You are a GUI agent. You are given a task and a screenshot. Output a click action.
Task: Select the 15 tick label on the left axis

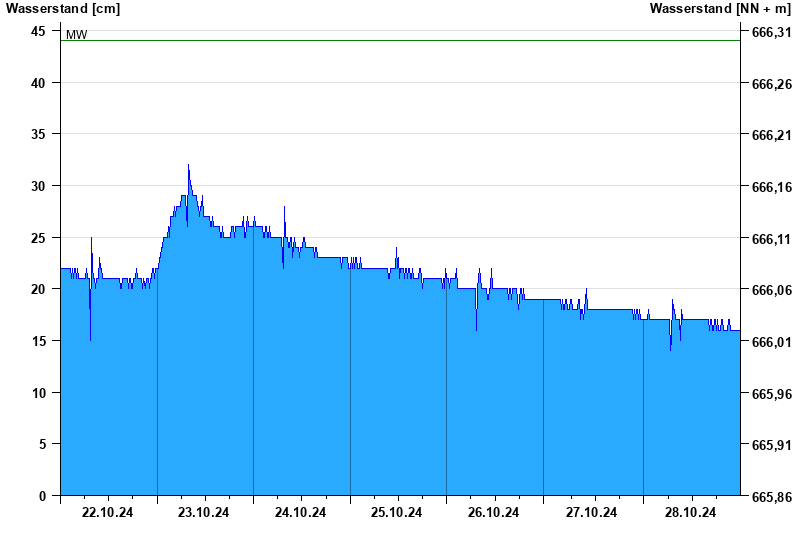pos(38,341)
